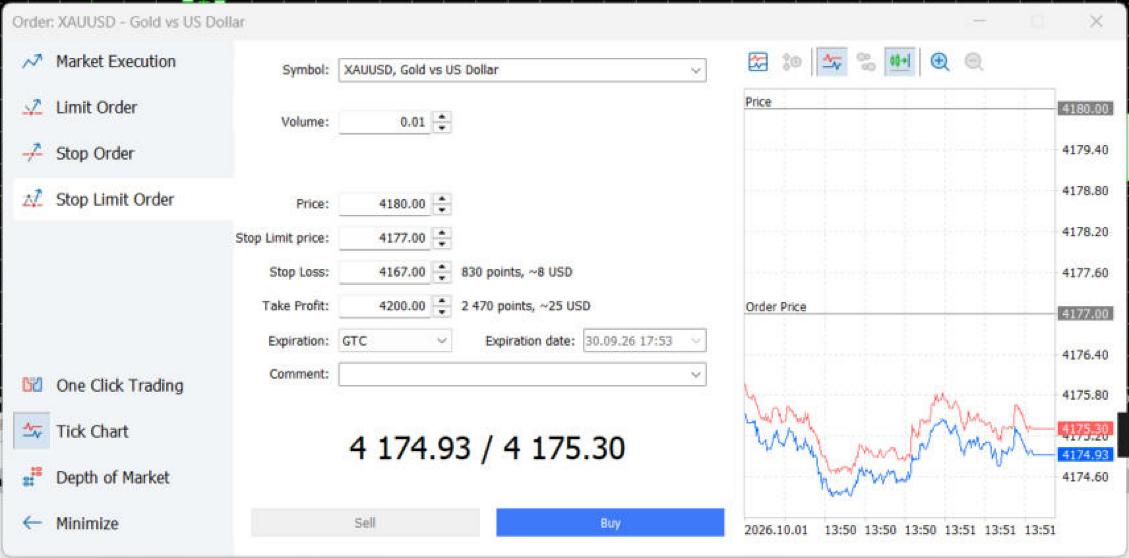The image size is (1129, 558).
Task: Decrease Stop Loss stepper
Action: coord(442,278)
